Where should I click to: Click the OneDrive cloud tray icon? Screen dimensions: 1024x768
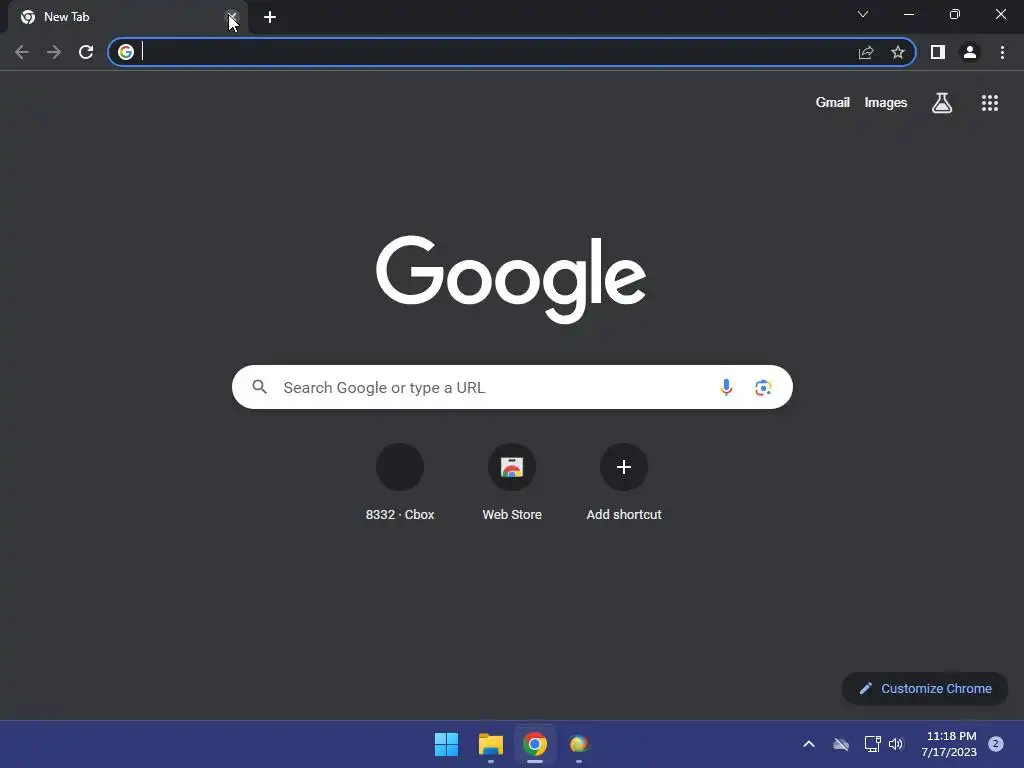coord(841,744)
